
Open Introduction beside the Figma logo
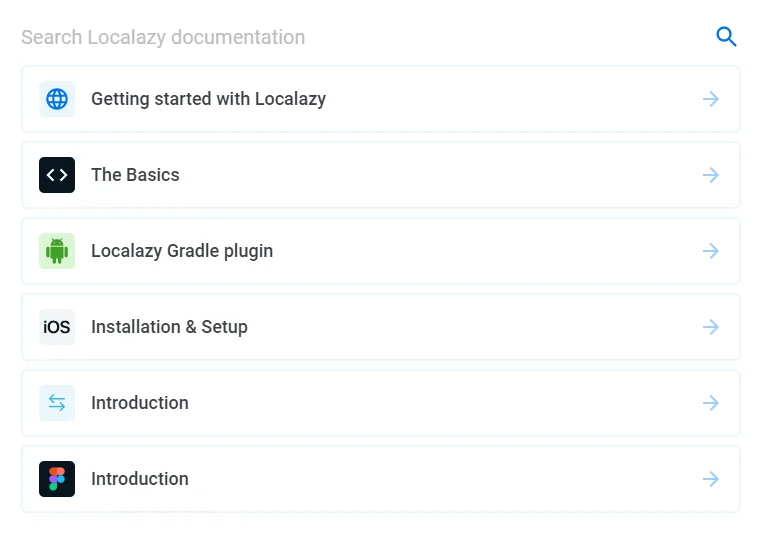click(x=140, y=479)
